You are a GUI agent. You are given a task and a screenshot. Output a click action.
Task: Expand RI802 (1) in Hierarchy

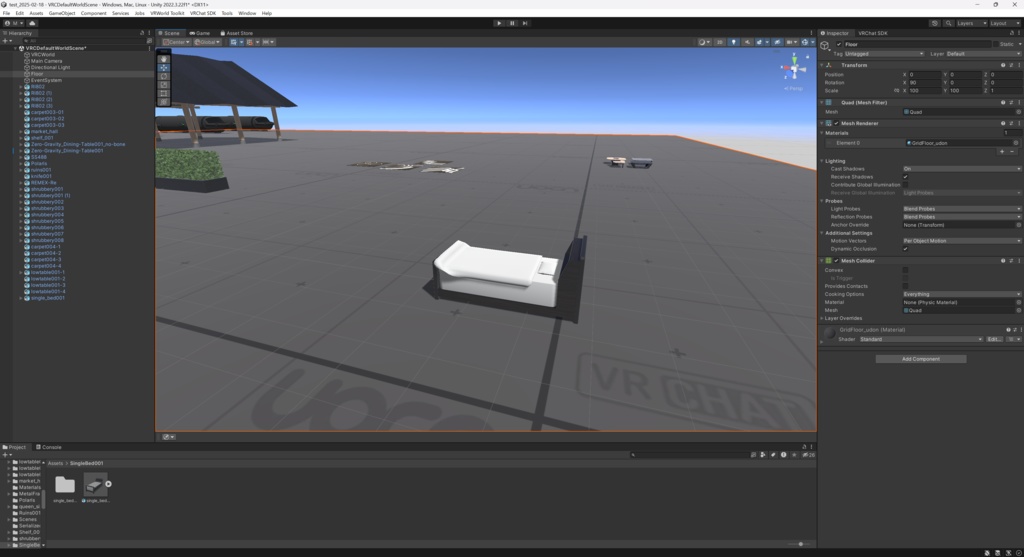point(20,93)
